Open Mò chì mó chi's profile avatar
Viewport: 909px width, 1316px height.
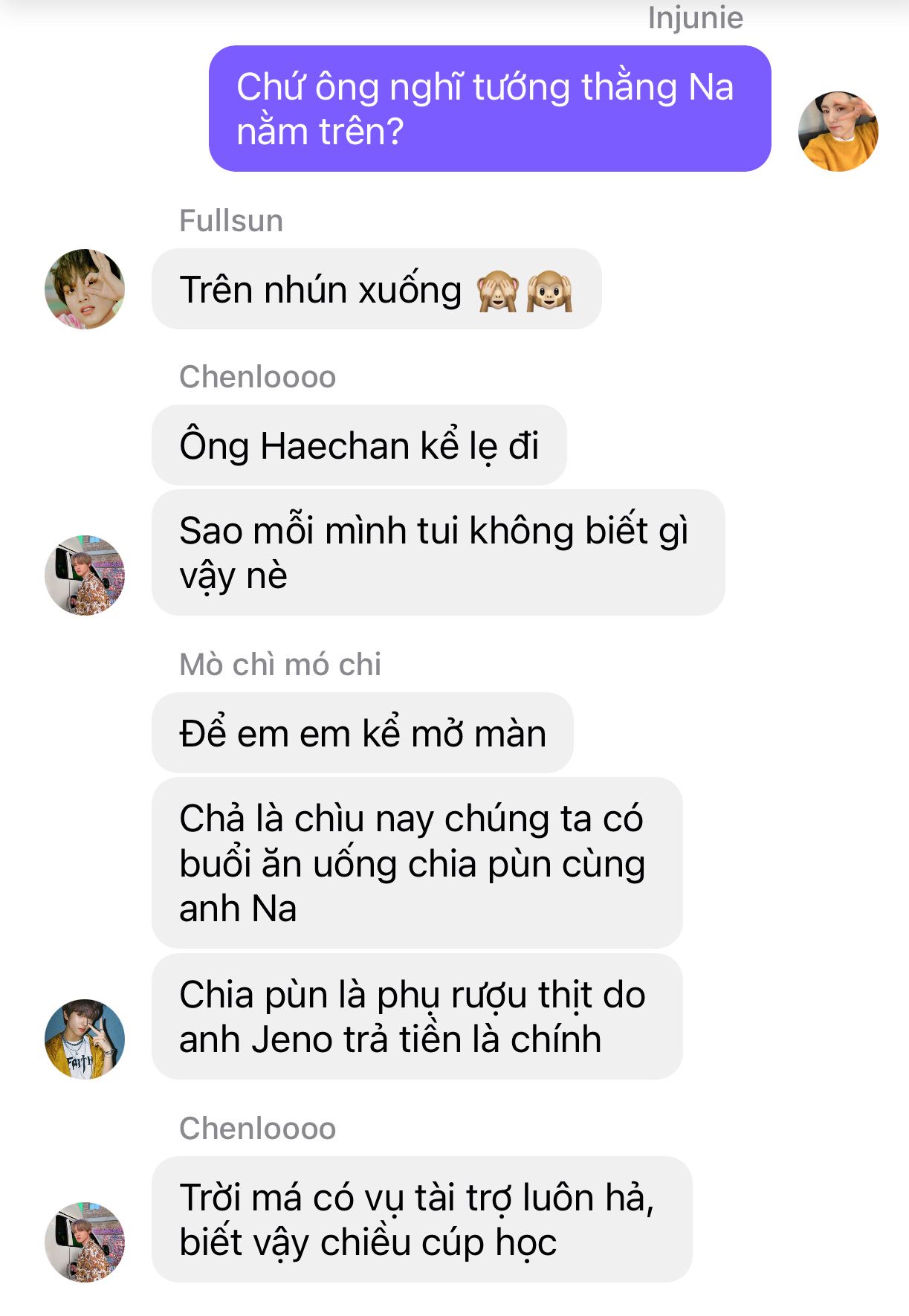[x=85, y=1039]
